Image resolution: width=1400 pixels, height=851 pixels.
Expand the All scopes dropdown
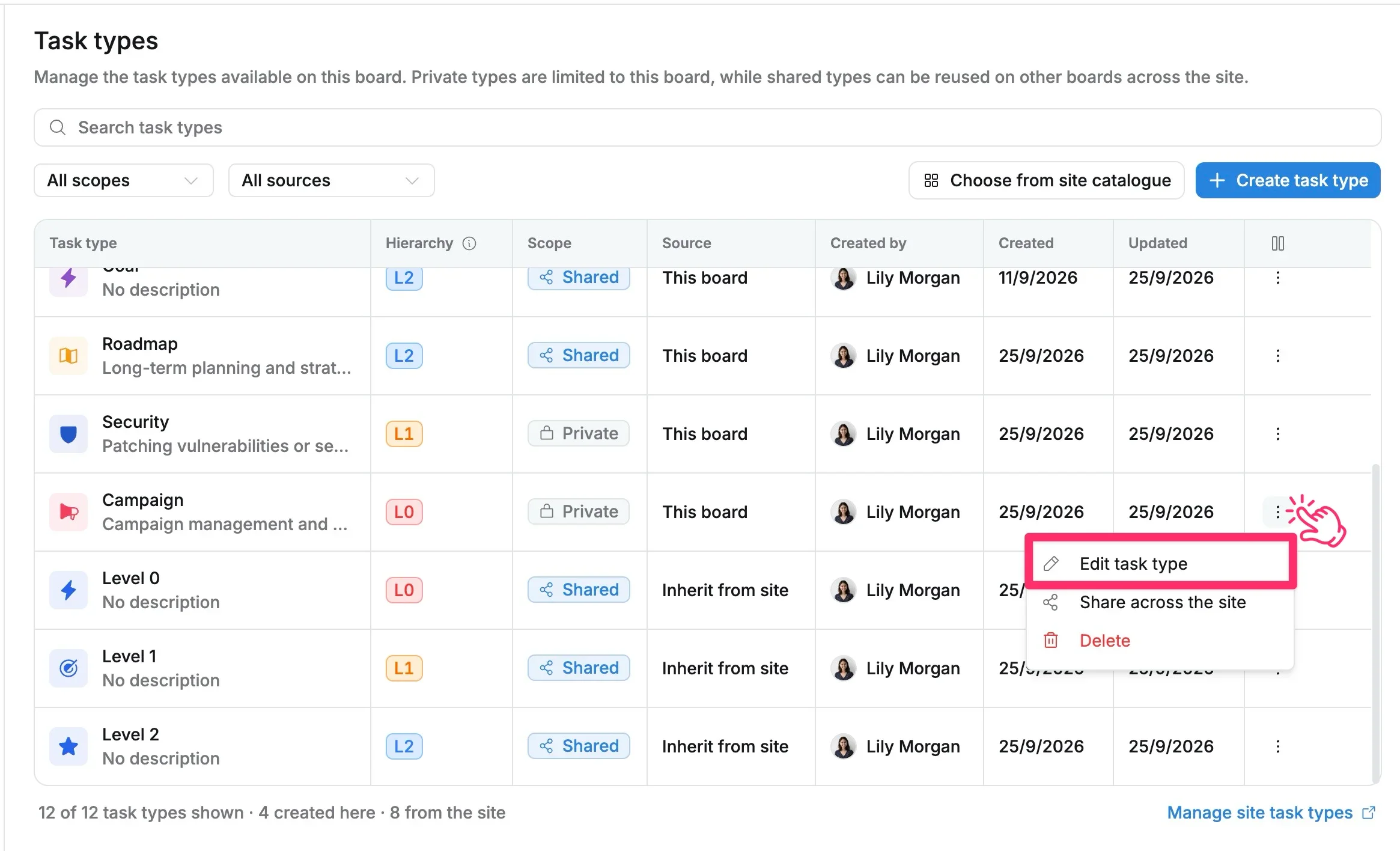pyautogui.click(x=124, y=180)
